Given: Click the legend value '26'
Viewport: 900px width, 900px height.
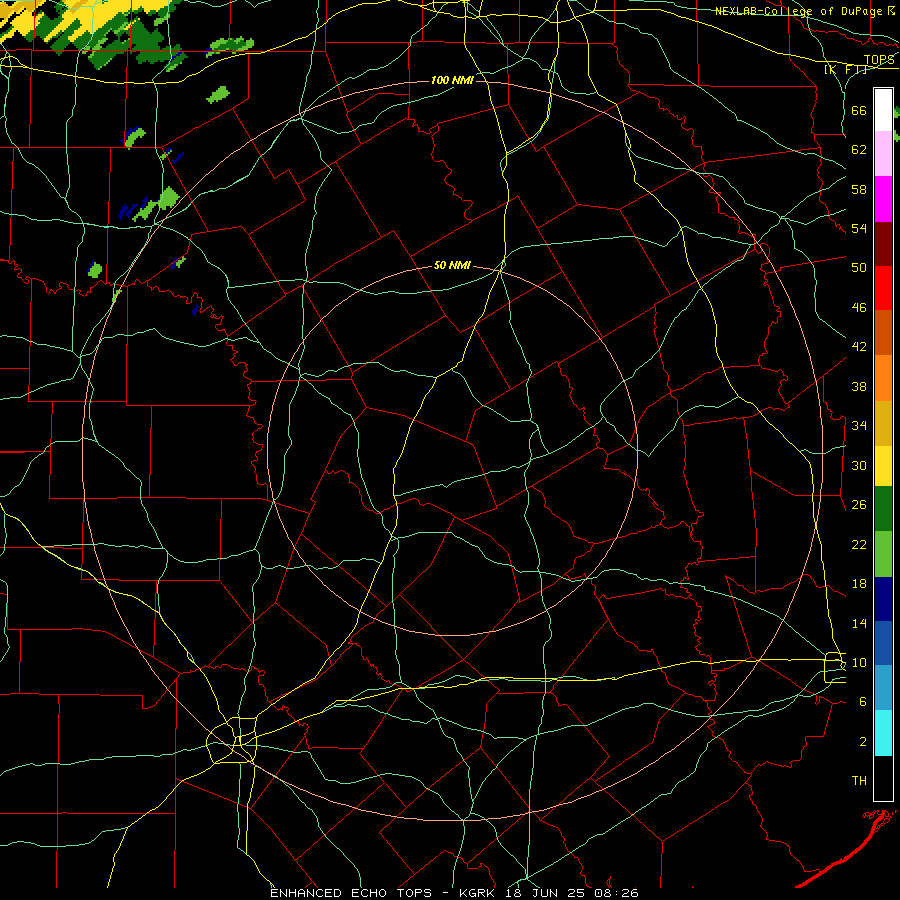Looking at the screenshot, I should pyautogui.click(x=859, y=505).
